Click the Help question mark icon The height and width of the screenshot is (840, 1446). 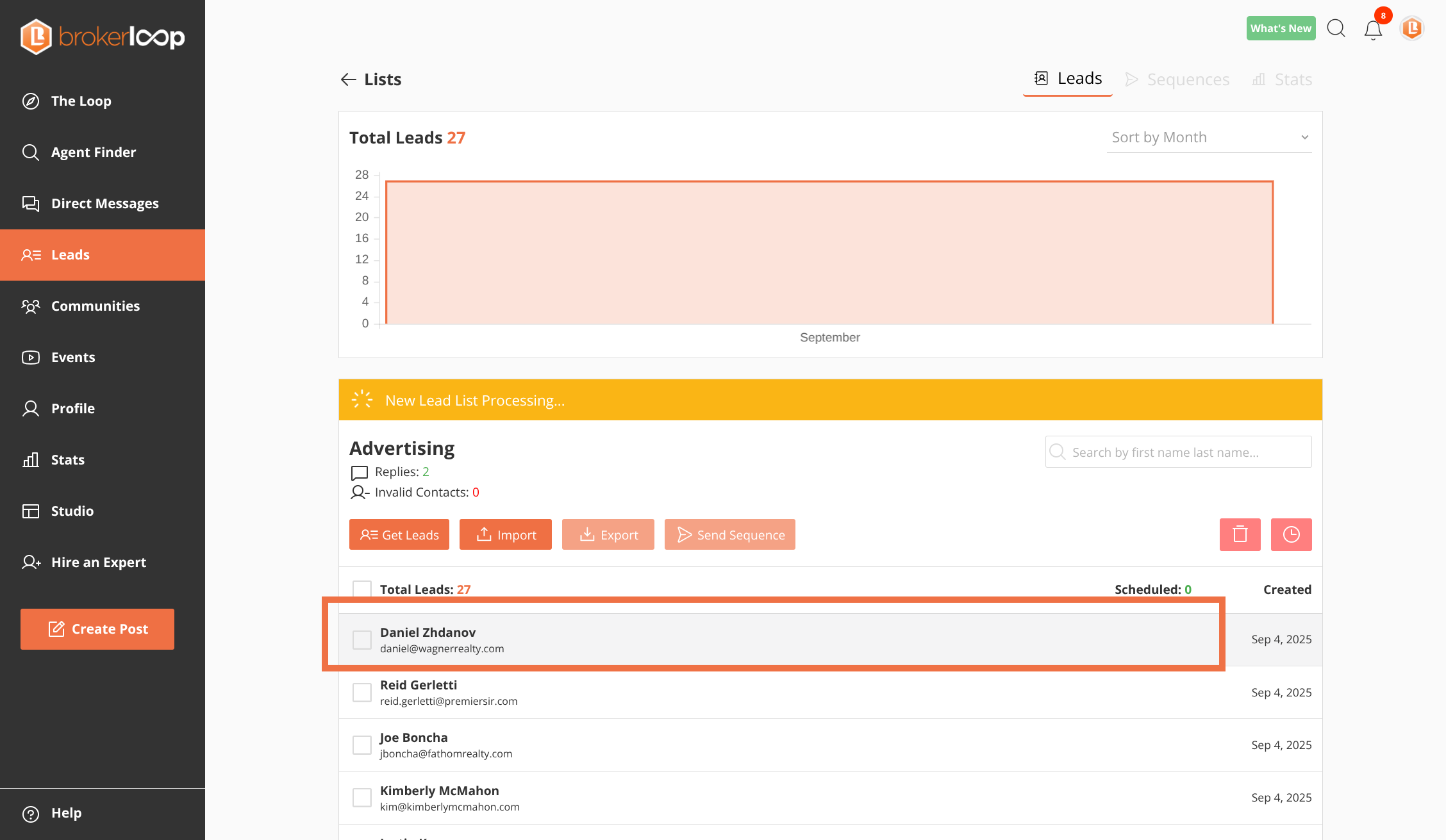coord(31,814)
